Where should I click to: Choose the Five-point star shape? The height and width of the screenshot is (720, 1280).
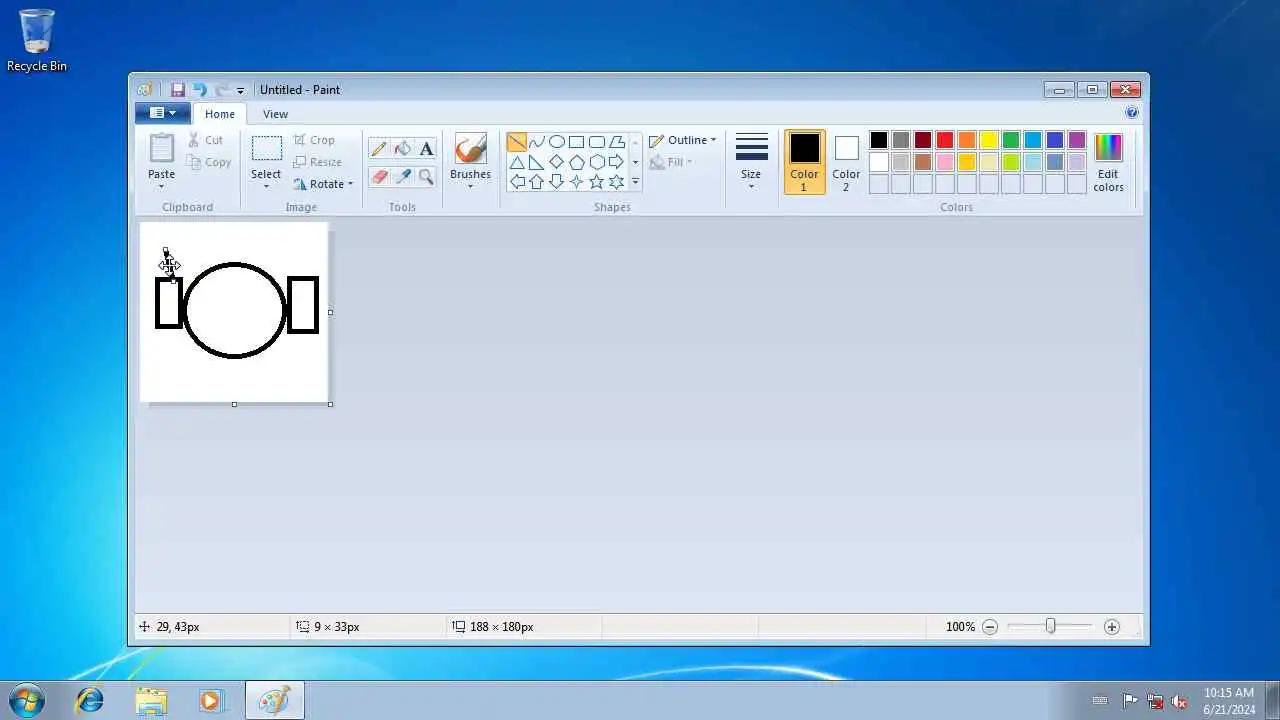pyautogui.click(x=597, y=182)
